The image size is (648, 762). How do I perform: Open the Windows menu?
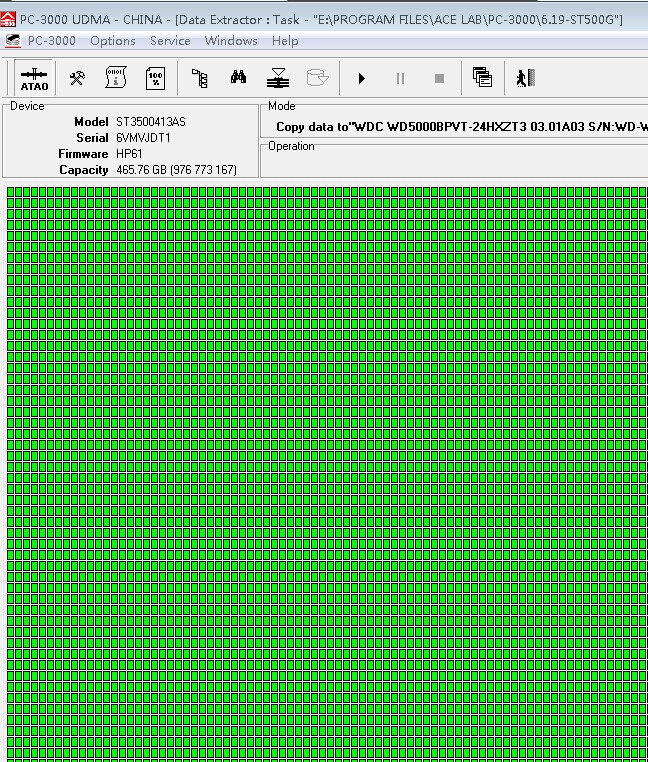[231, 41]
